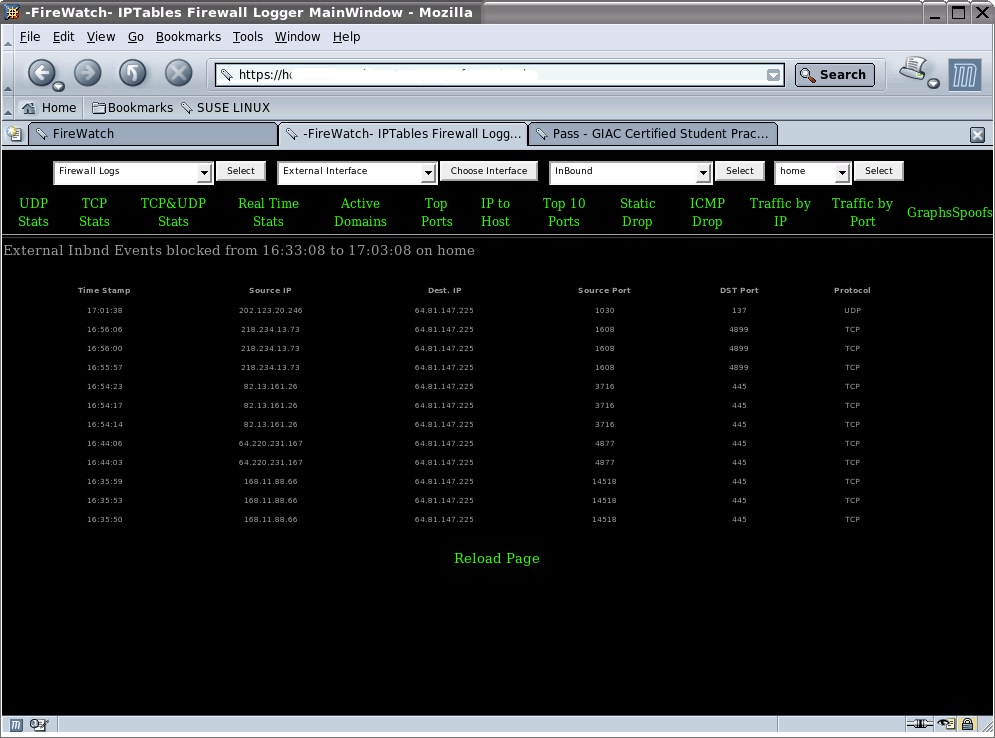Image resolution: width=995 pixels, height=738 pixels.
Task: Click the Back navigation arrow button
Action: (41, 73)
